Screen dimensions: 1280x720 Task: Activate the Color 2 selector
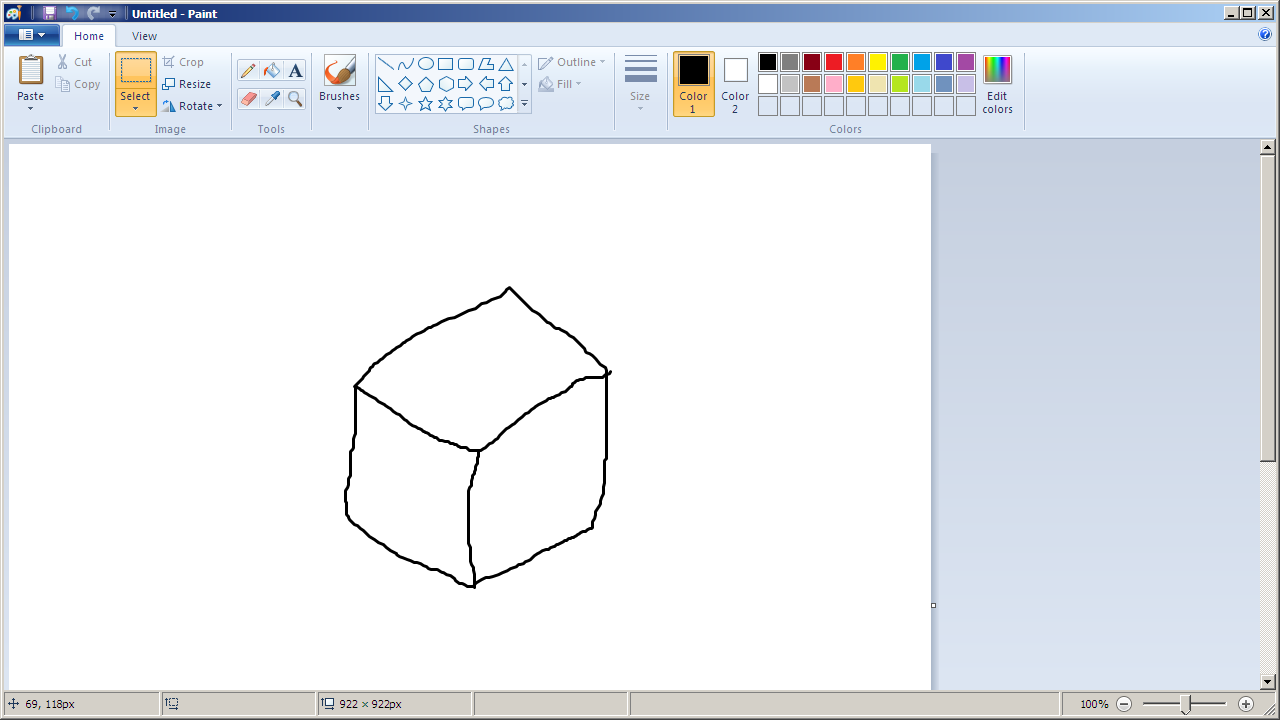(735, 84)
